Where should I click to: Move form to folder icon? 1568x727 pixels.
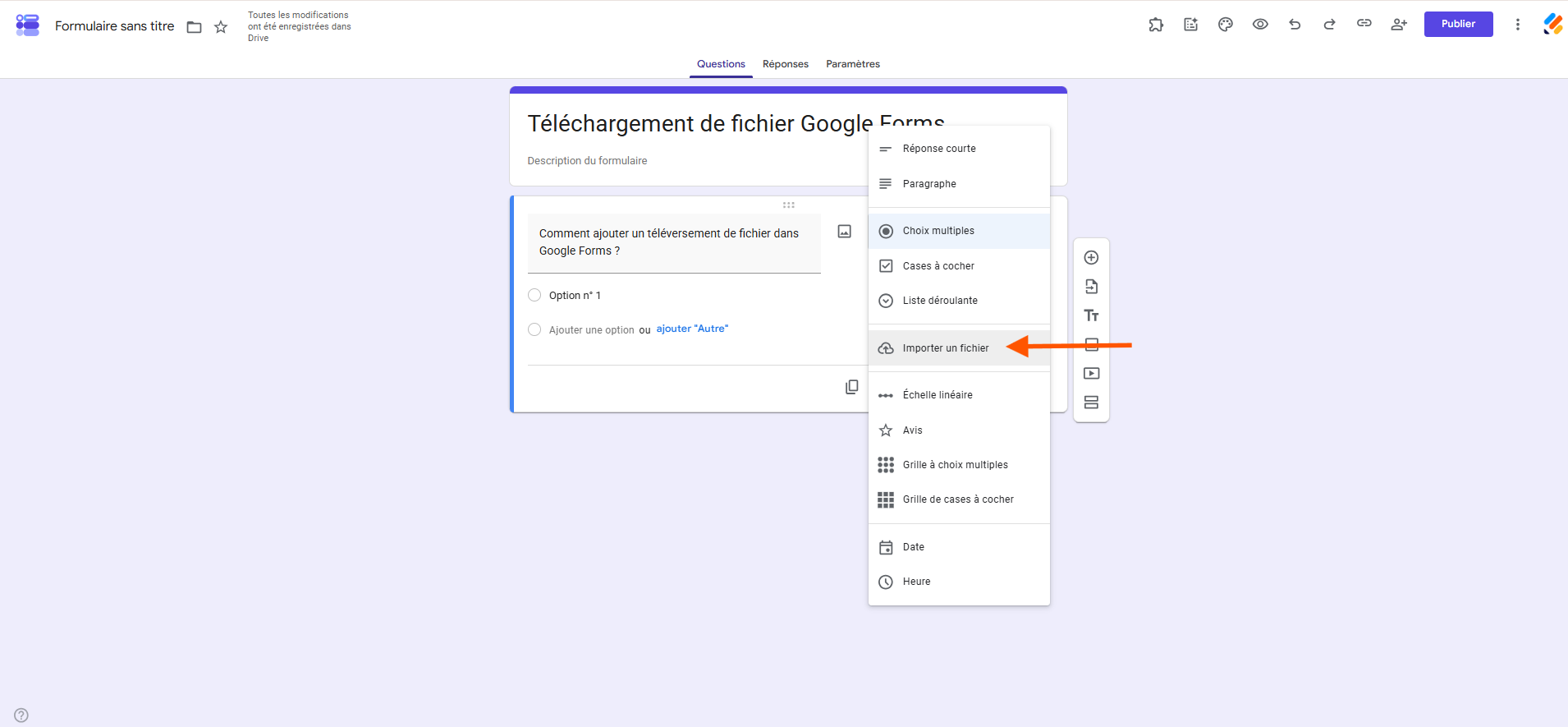[195, 27]
